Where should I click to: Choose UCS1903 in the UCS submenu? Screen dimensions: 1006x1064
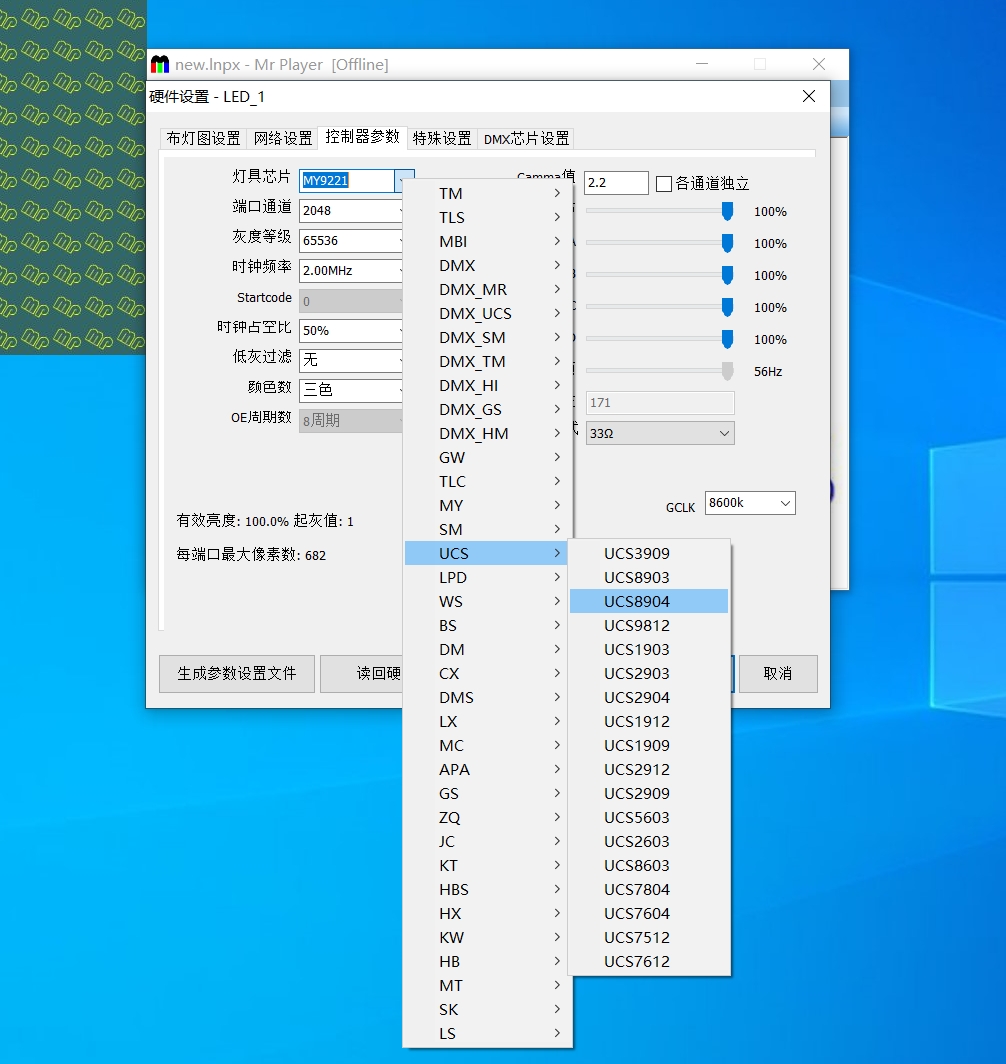click(637, 649)
